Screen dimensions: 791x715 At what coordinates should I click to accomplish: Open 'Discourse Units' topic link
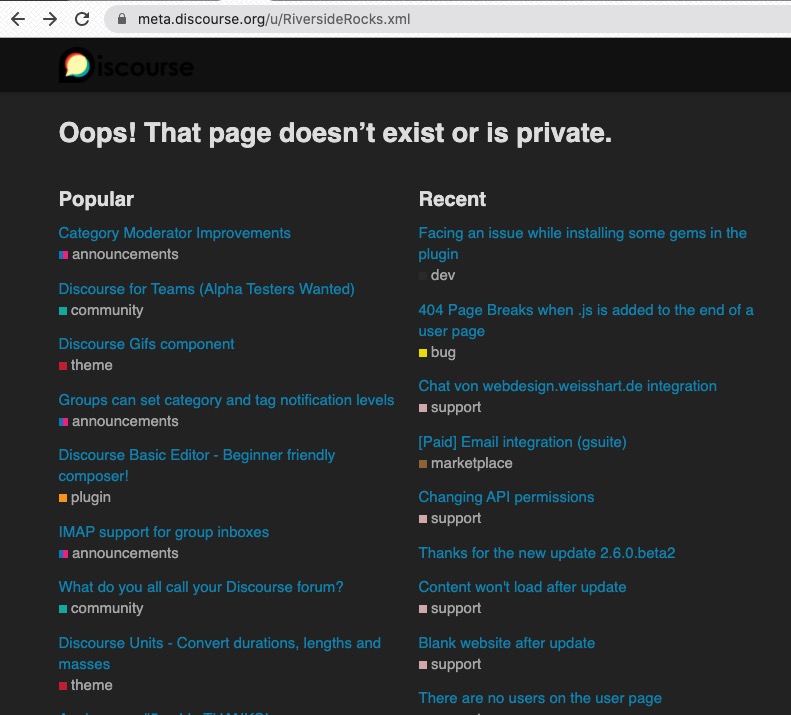tap(219, 653)
